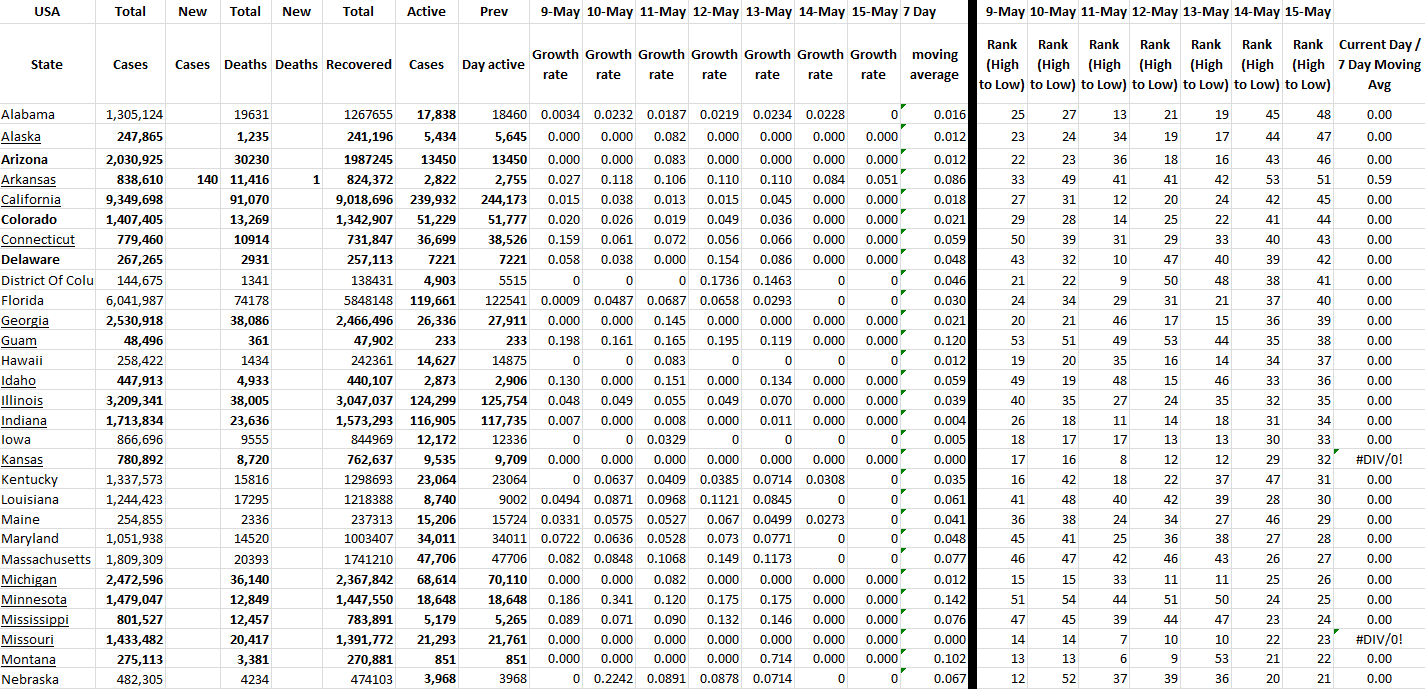Image resolution: width=1425 pixels, height=689 pixels.
Task: Select "Current Day / 7 Day Moving Avg" header
Action: coord(1378,64)
